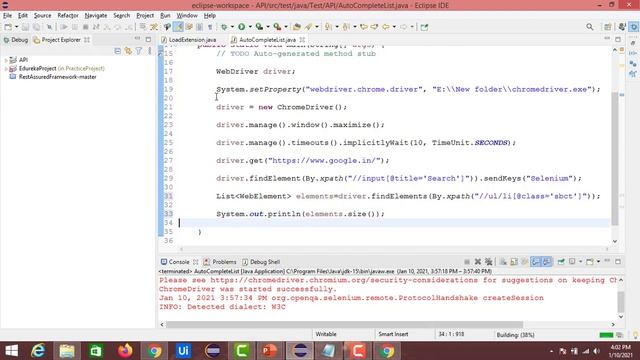Click the Console Terminate square icon
Image resolution: width=640 pixels, height=360 pixels.
point(467,262)
